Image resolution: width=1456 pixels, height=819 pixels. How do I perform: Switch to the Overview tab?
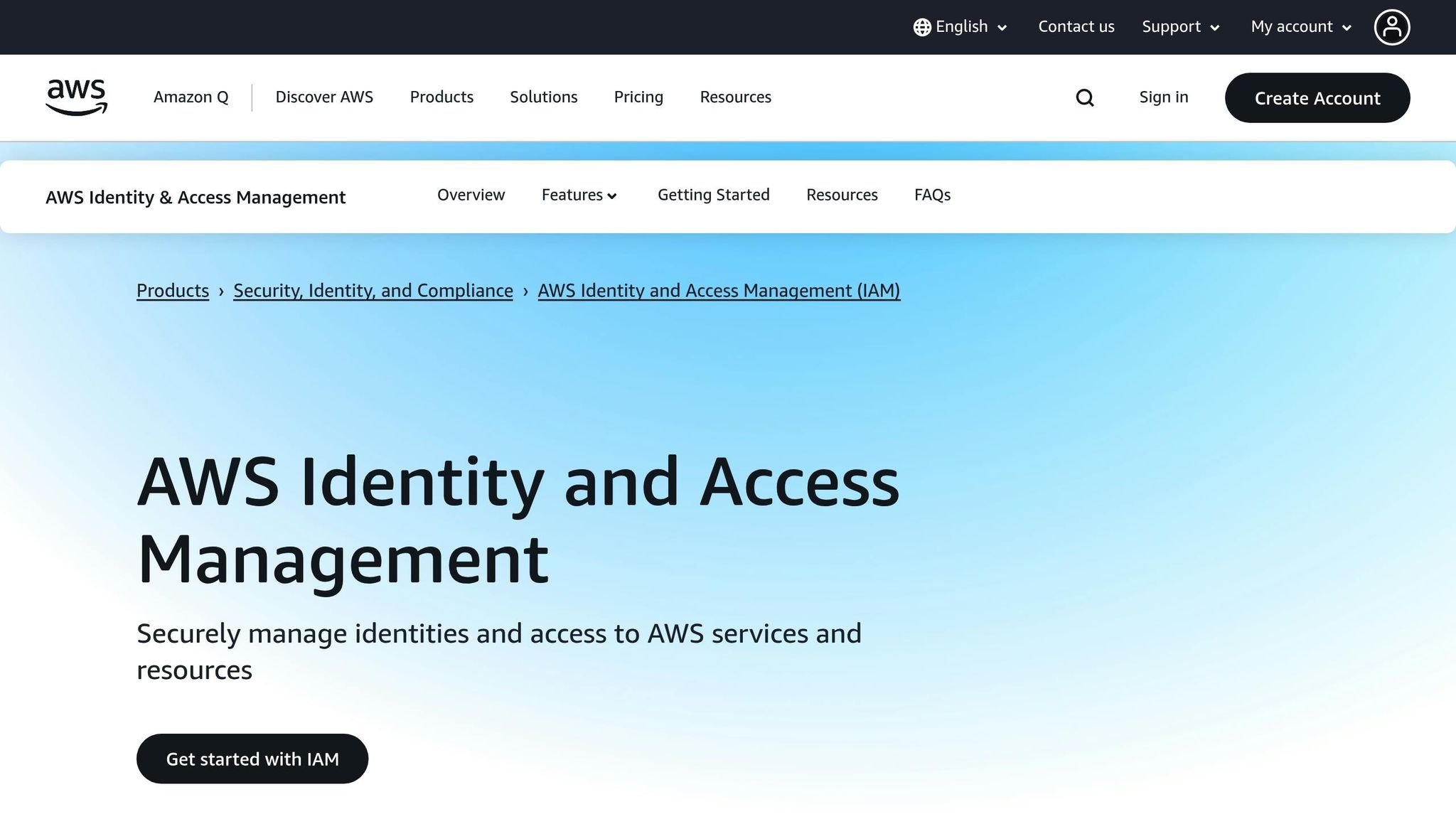point(471,195)
